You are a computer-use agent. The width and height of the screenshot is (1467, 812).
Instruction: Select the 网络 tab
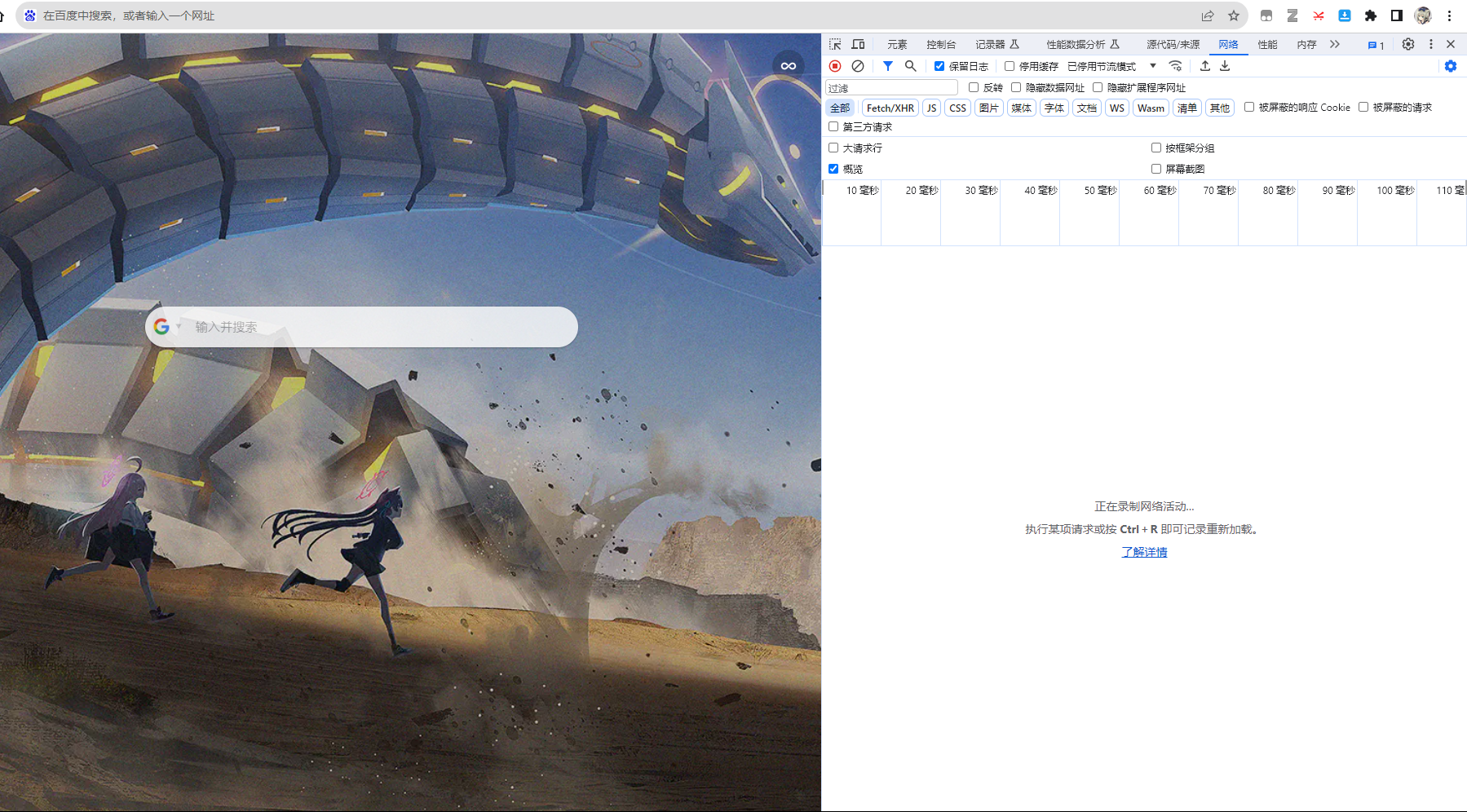tap(1228, 44)
